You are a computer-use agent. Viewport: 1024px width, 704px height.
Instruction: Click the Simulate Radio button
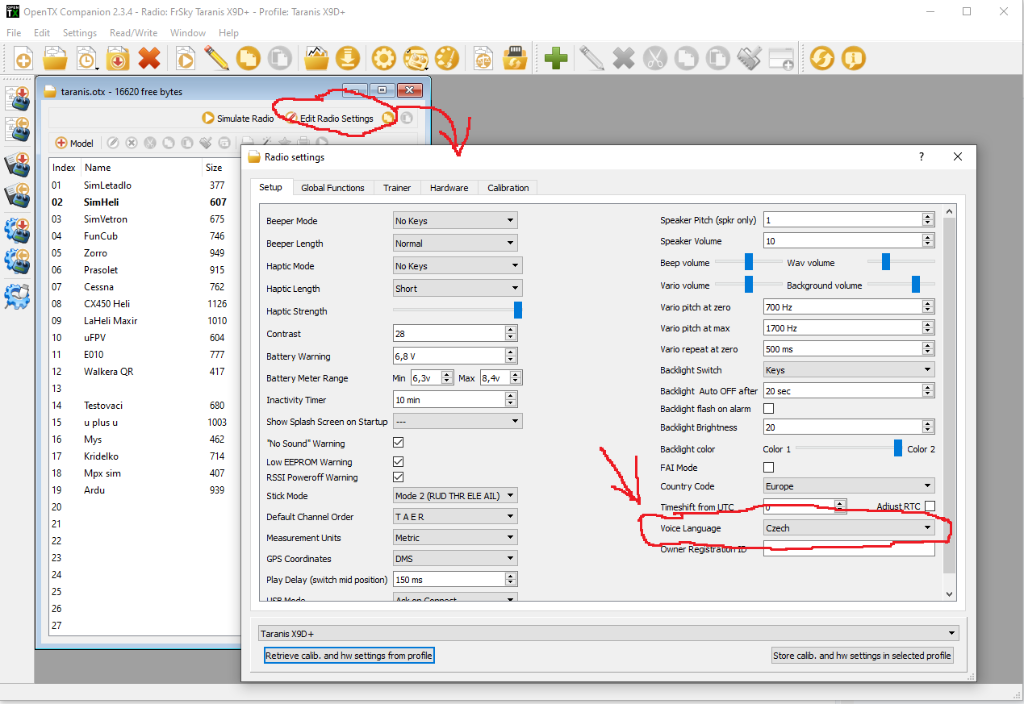tap(238, 118)
